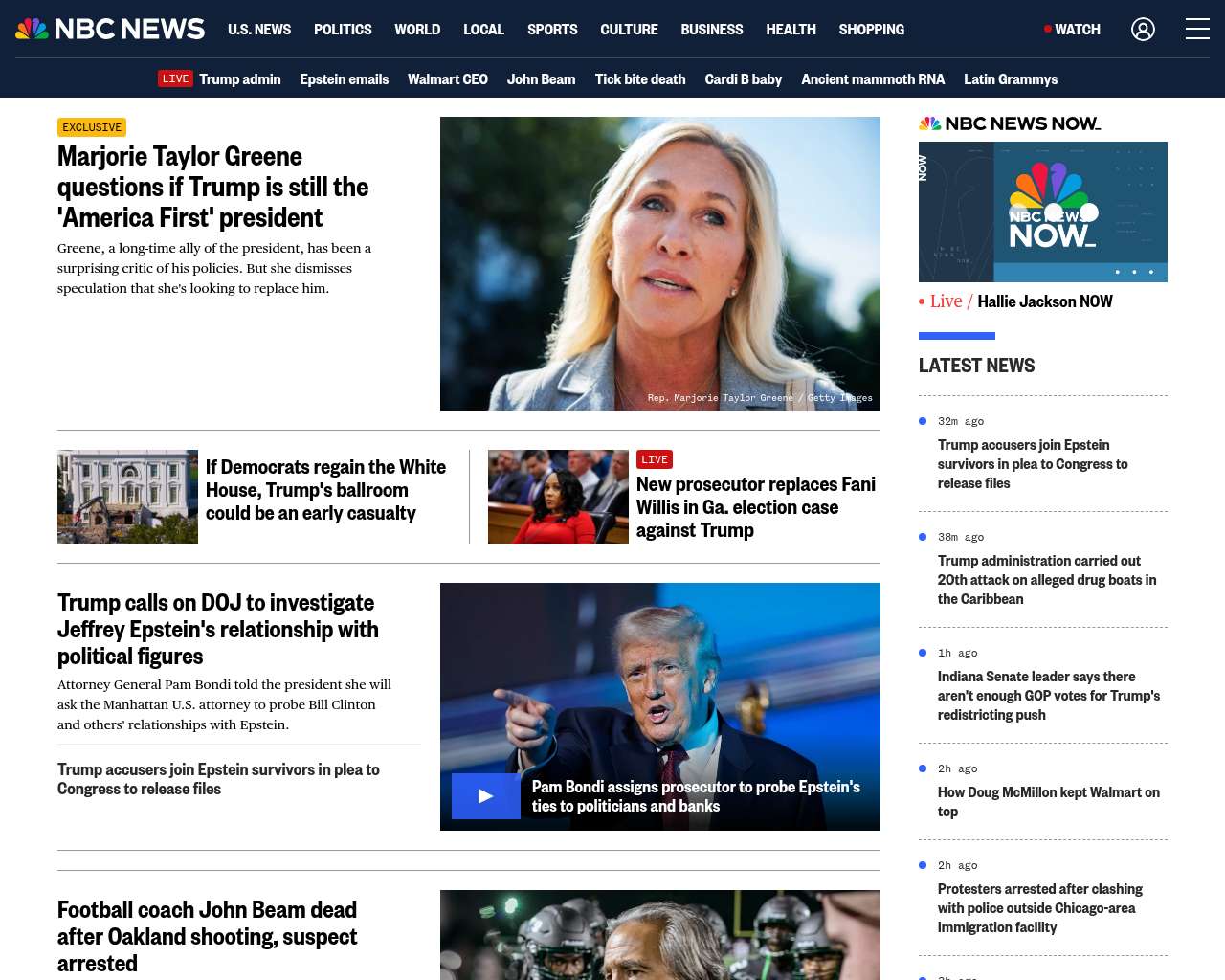Read the new prosecutor Fani Willis story
Screen dimensions: 1225x980
click(x=756, y=507)
